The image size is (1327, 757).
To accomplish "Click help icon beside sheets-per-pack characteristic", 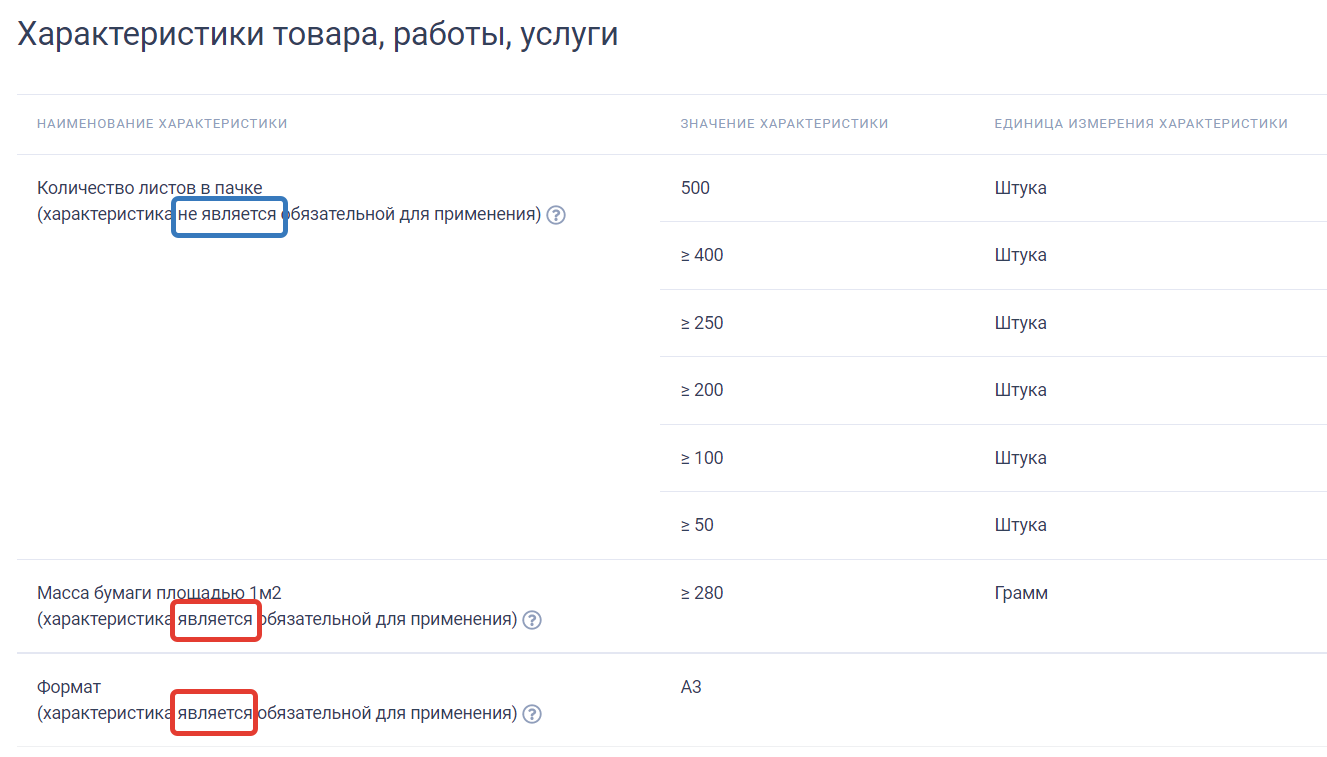I will pyautogui.click(x=556, y=215).
